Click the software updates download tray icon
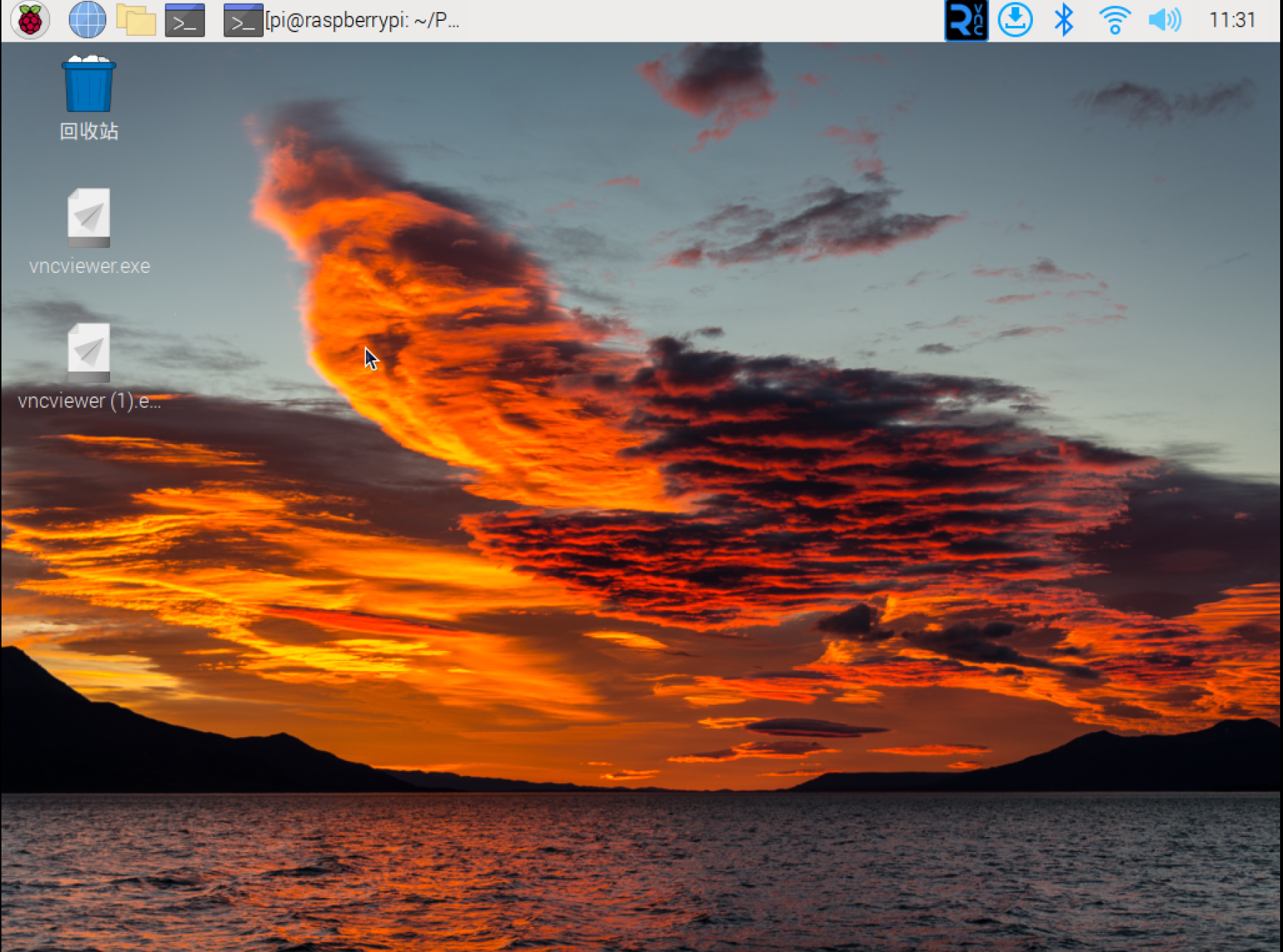1283x952 pixels. click(x=1015, y=19)
